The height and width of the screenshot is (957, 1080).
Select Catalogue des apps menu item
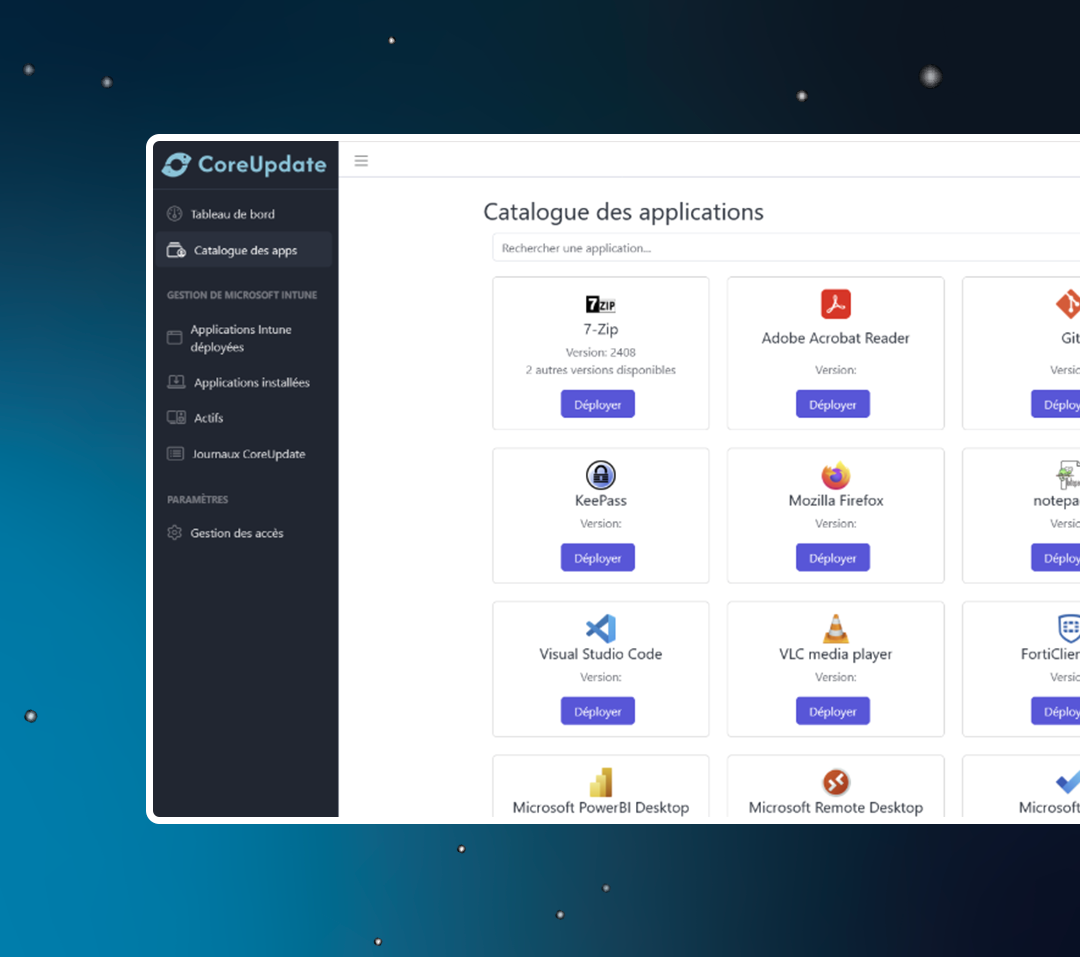(x=245, y=250)
